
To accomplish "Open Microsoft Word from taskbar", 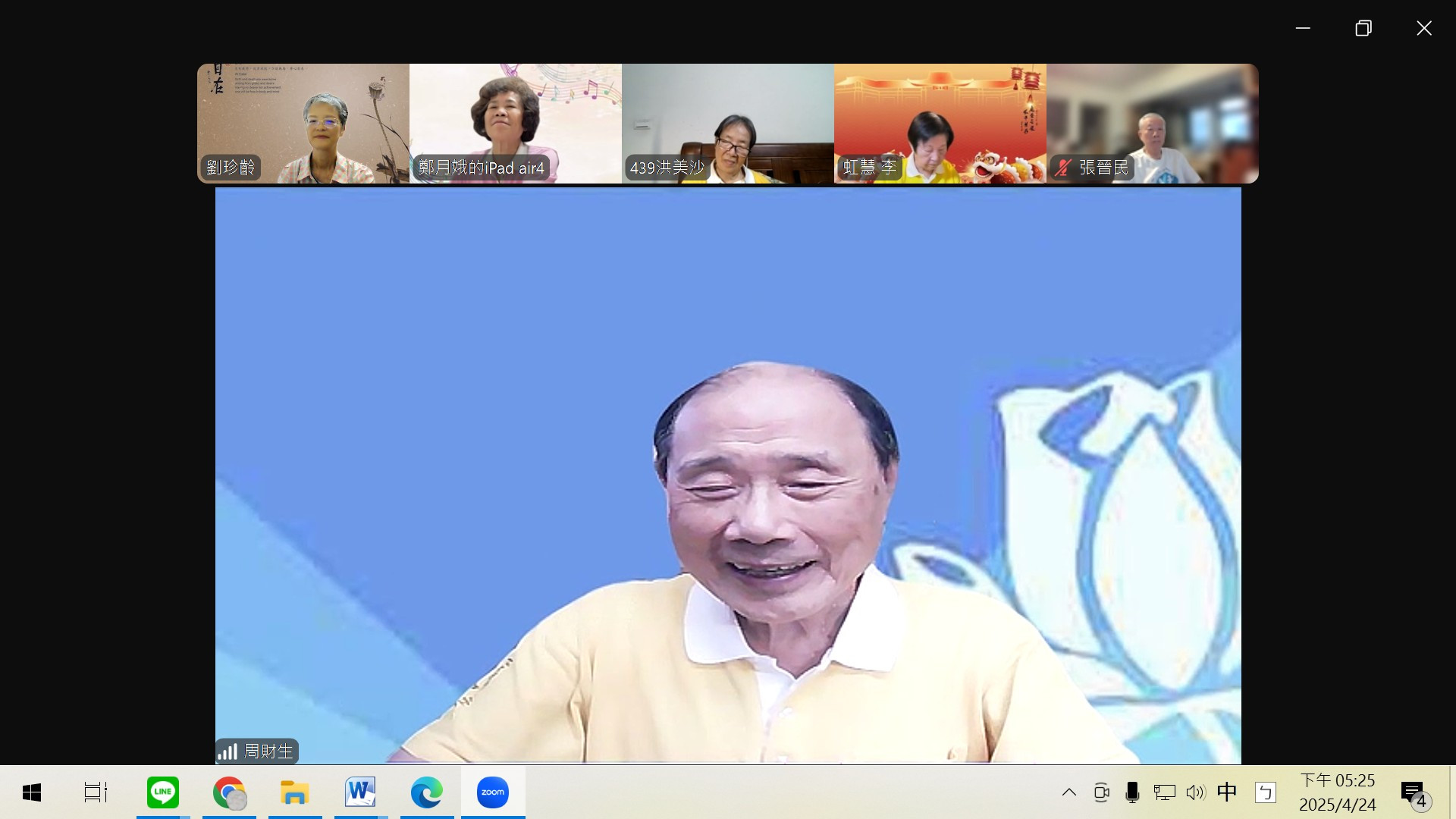I will [x=360, y=792].
